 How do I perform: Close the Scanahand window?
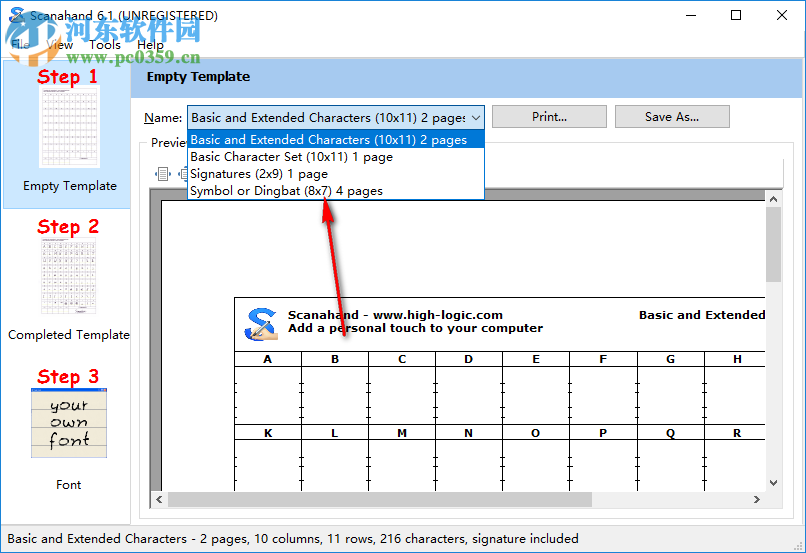(x=782, y=15)
